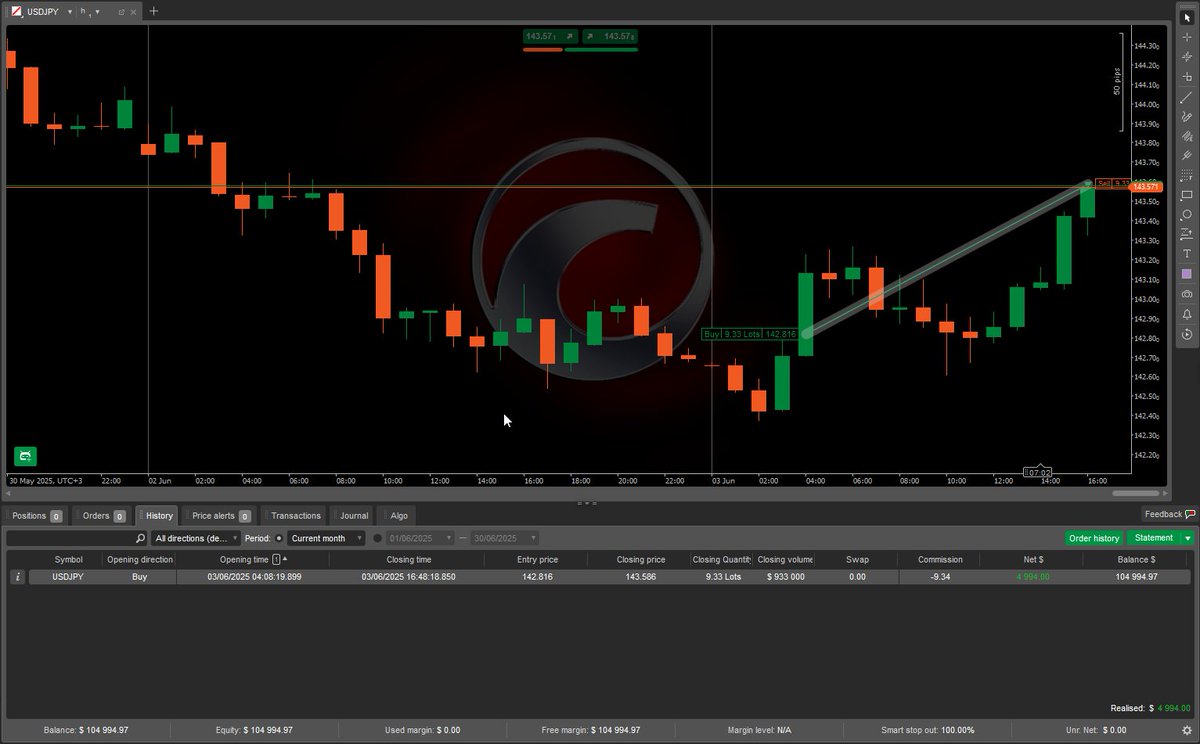Click the Order history button
Screen dimensions: 1200x744
[1094, 538]
